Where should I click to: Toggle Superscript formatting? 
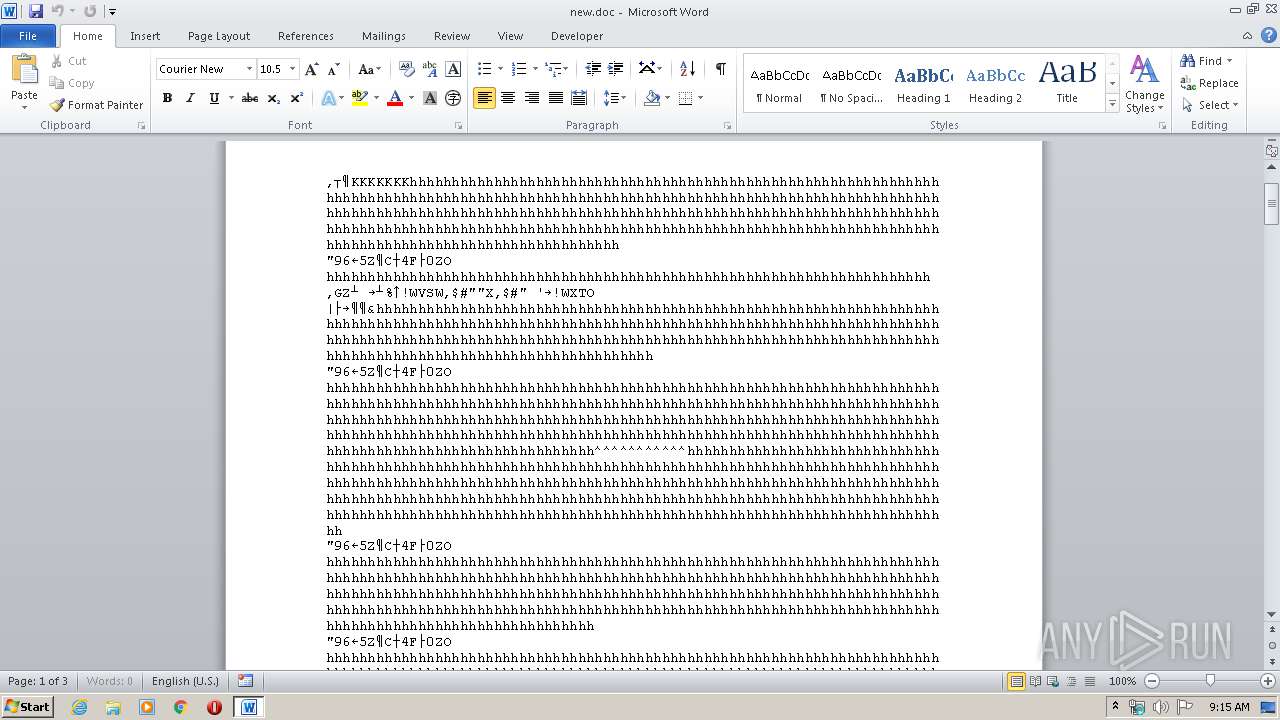[297, 98]
